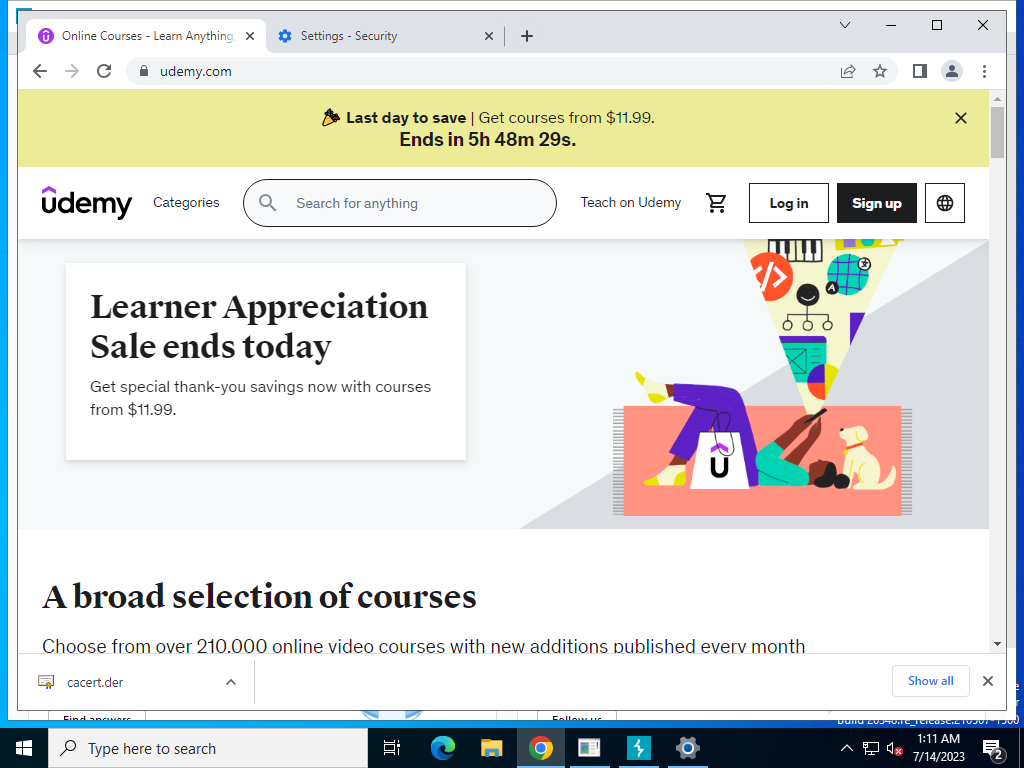Open the Chrome side panel
1024x768 pixels.
(x=920, y=71)
